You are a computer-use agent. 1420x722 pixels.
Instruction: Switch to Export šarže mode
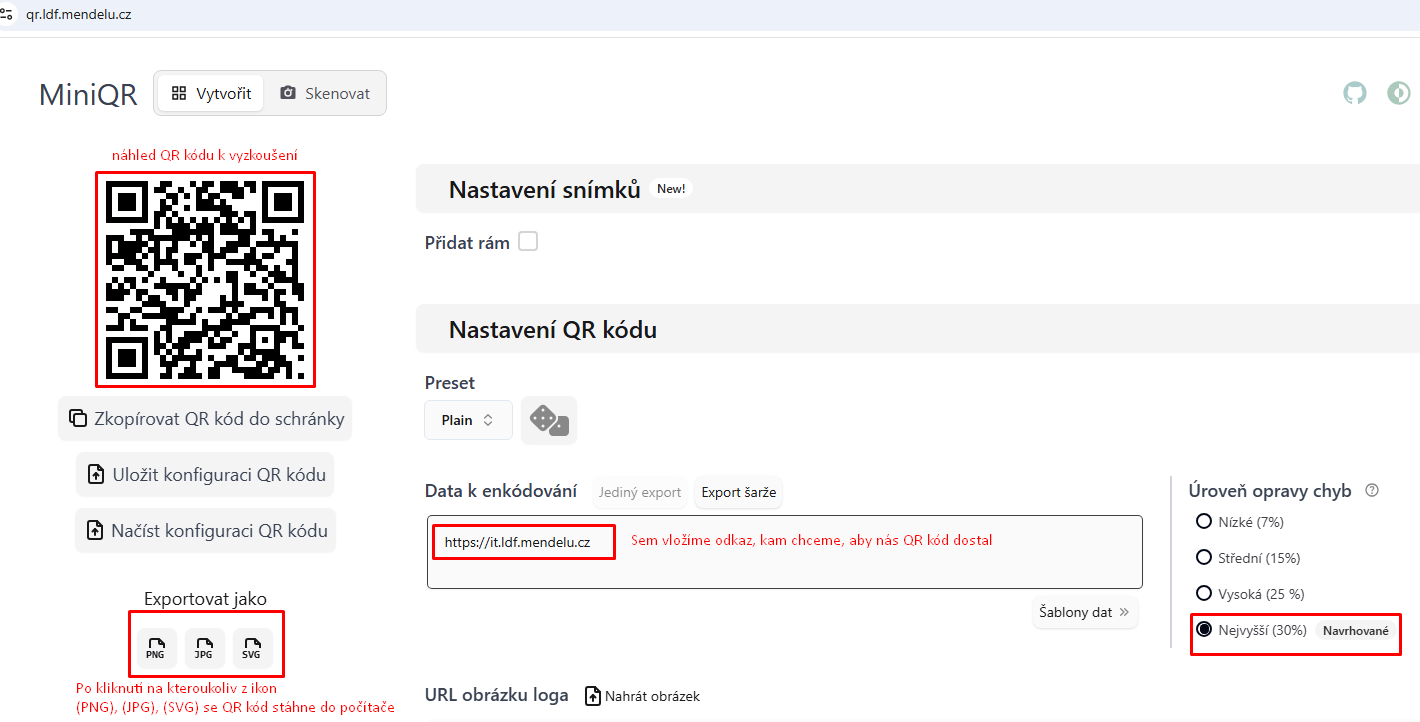point(738,492)
